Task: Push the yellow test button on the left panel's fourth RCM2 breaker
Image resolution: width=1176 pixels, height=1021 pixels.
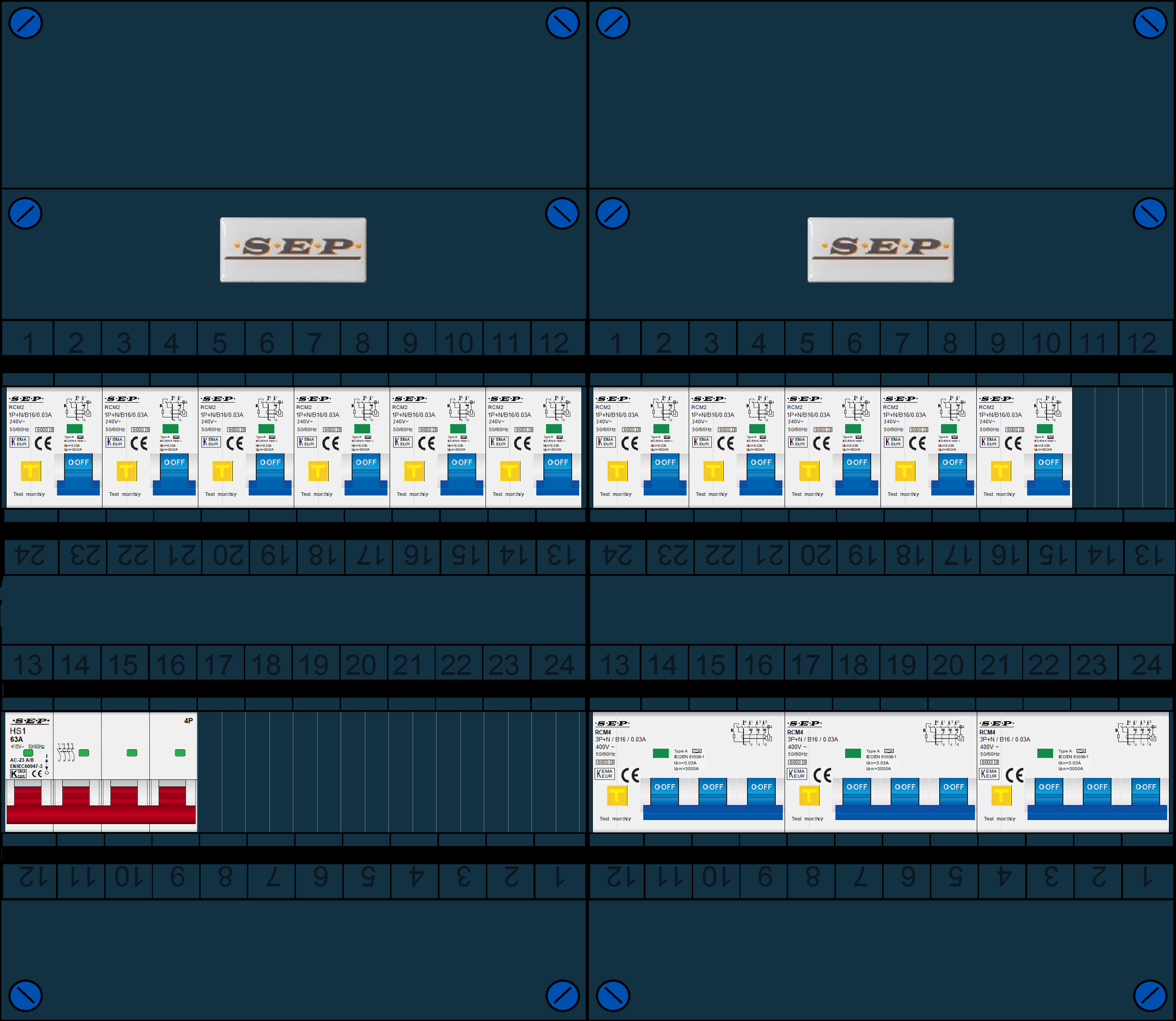Action: click(x=318, y=471)
